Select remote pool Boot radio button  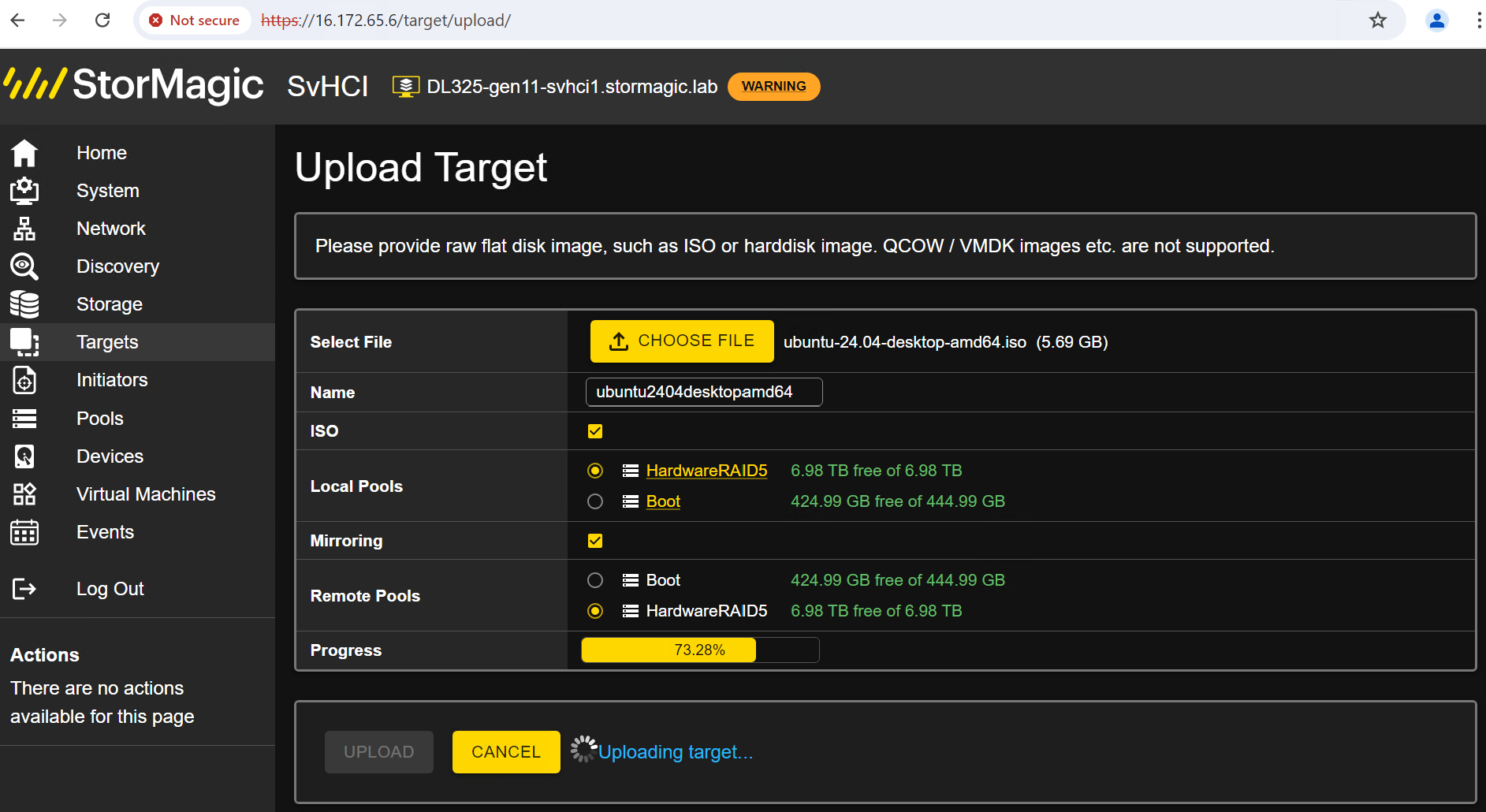[x=595, y=580]
